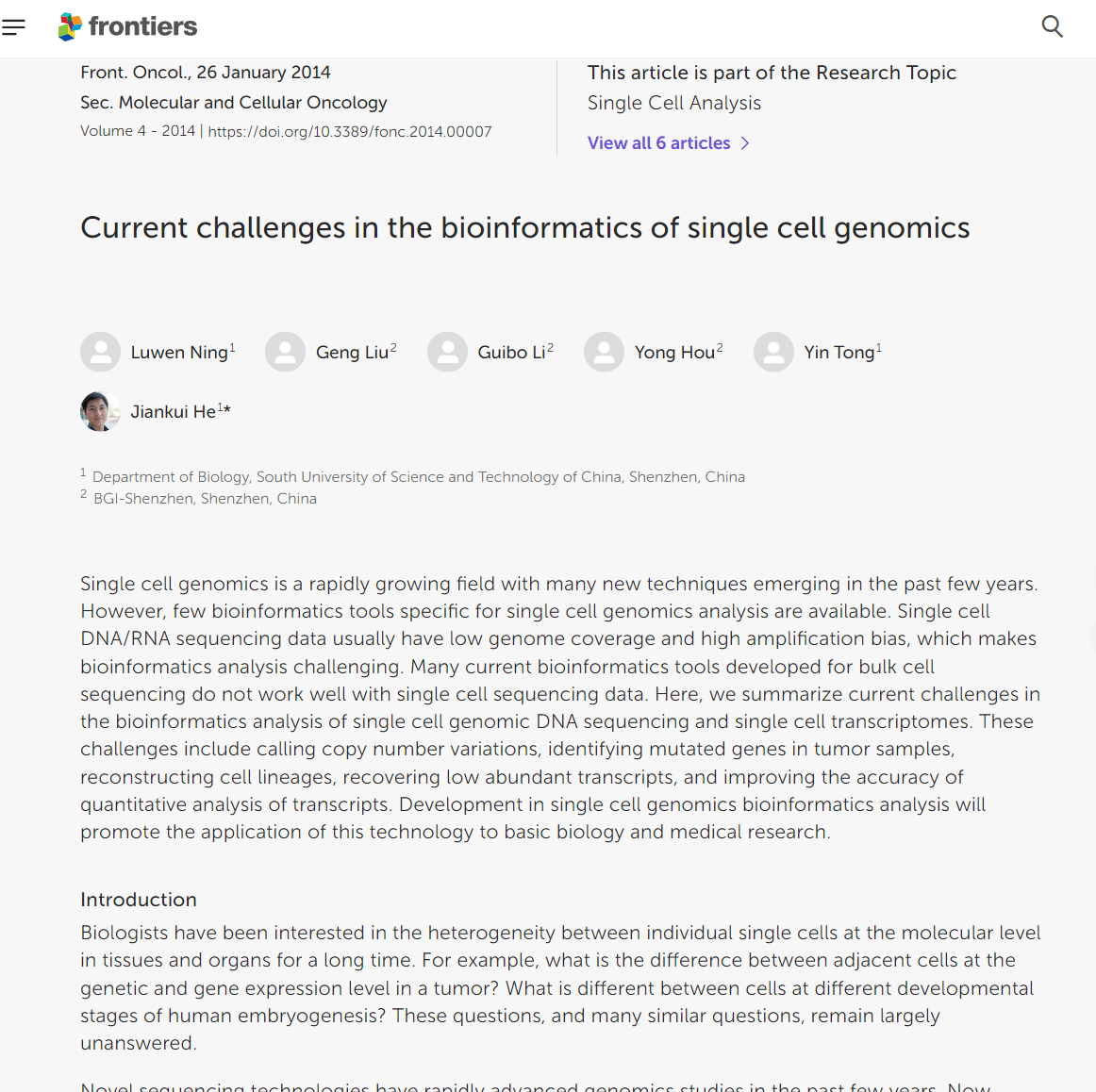Open the search magnifier icon
Image resolution: width=1096 pixels, height=1092 pixels.
coord(1052,26)
